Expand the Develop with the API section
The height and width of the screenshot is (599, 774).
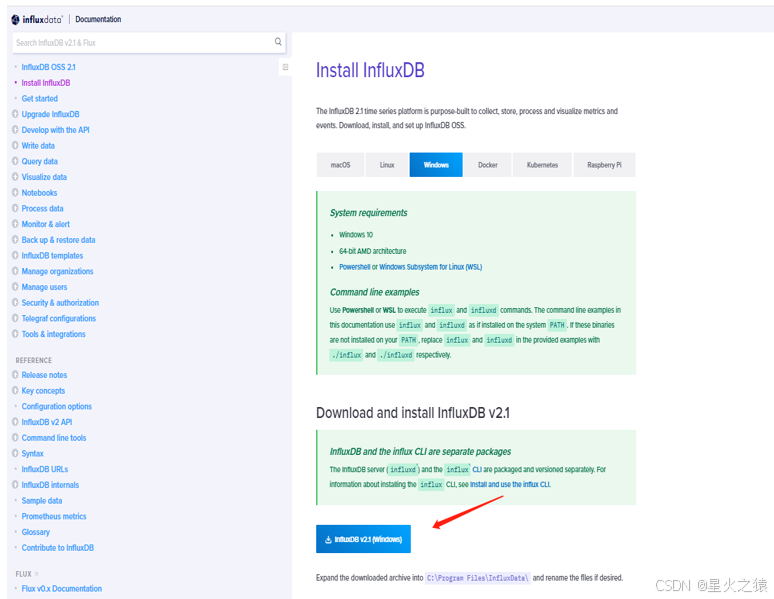[x=15, y=130]
